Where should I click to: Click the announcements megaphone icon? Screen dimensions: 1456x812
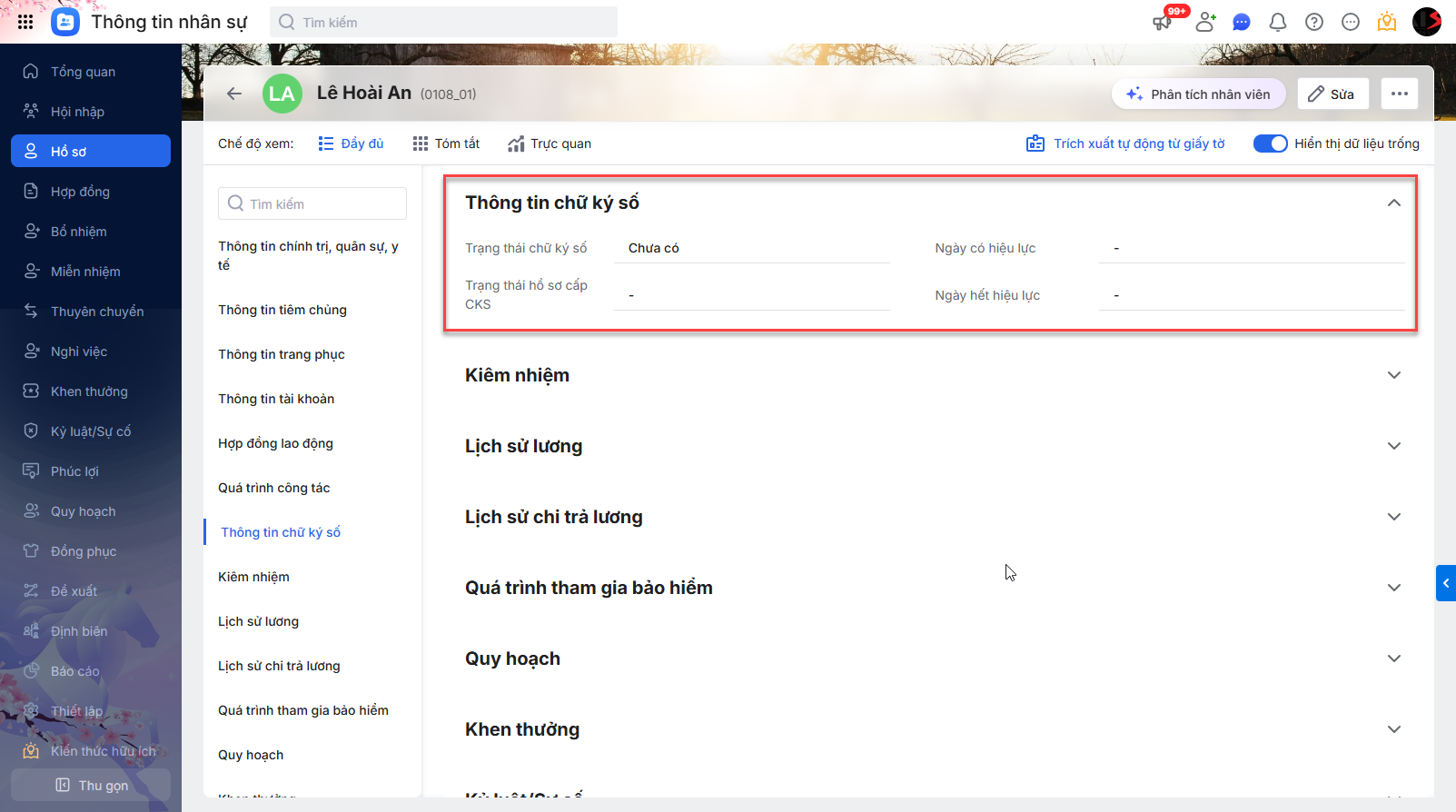[1163, 22]
